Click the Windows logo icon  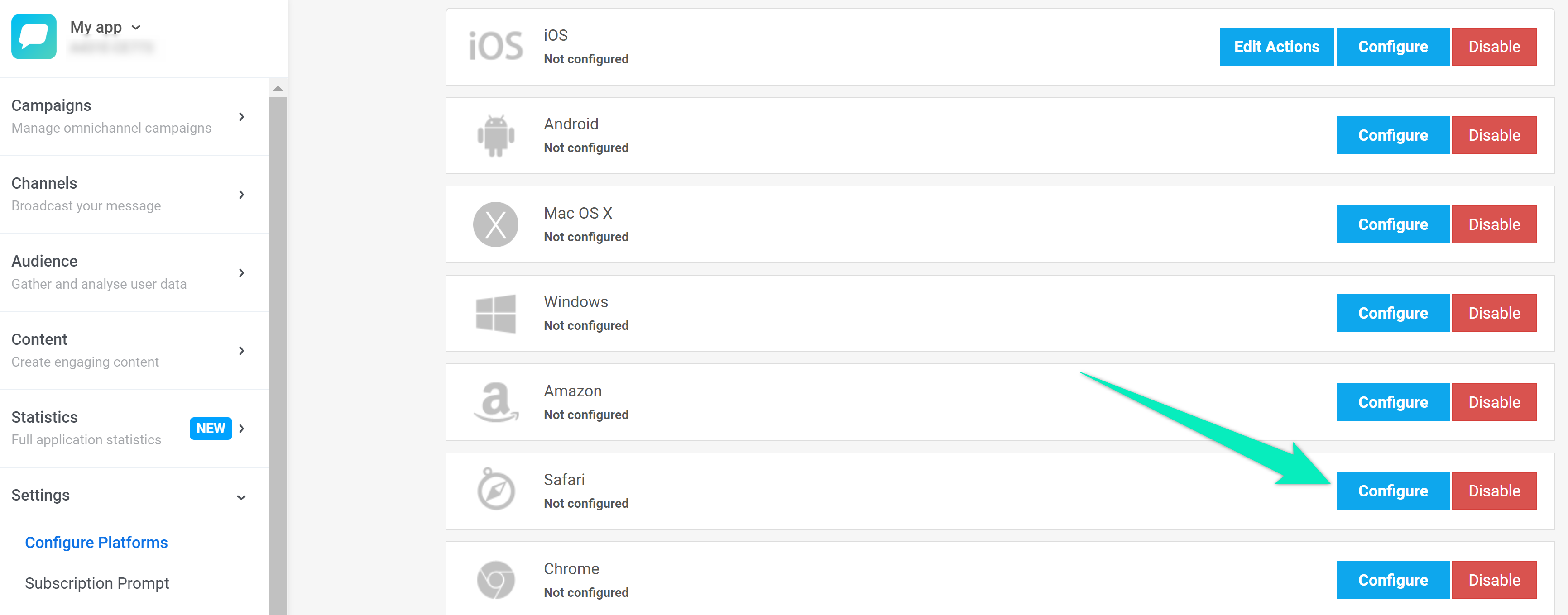click(495, 313)
